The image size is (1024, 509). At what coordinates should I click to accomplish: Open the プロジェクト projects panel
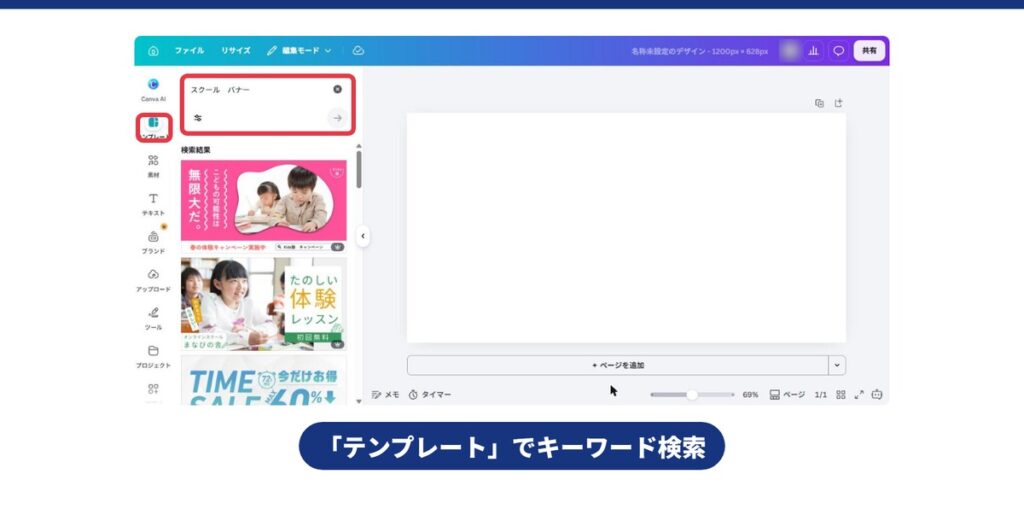(x=153, y=356)
